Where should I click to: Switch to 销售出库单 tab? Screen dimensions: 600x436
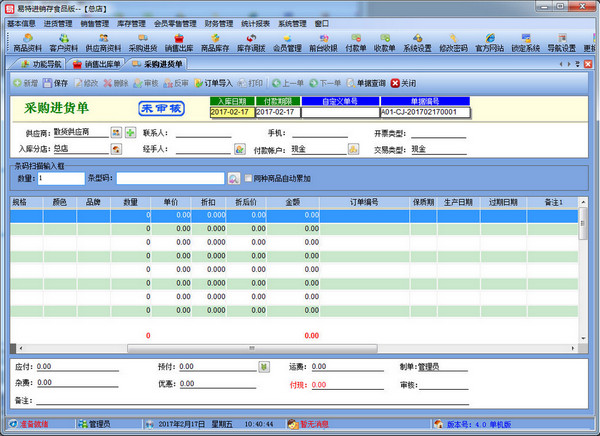coord(97,64)
